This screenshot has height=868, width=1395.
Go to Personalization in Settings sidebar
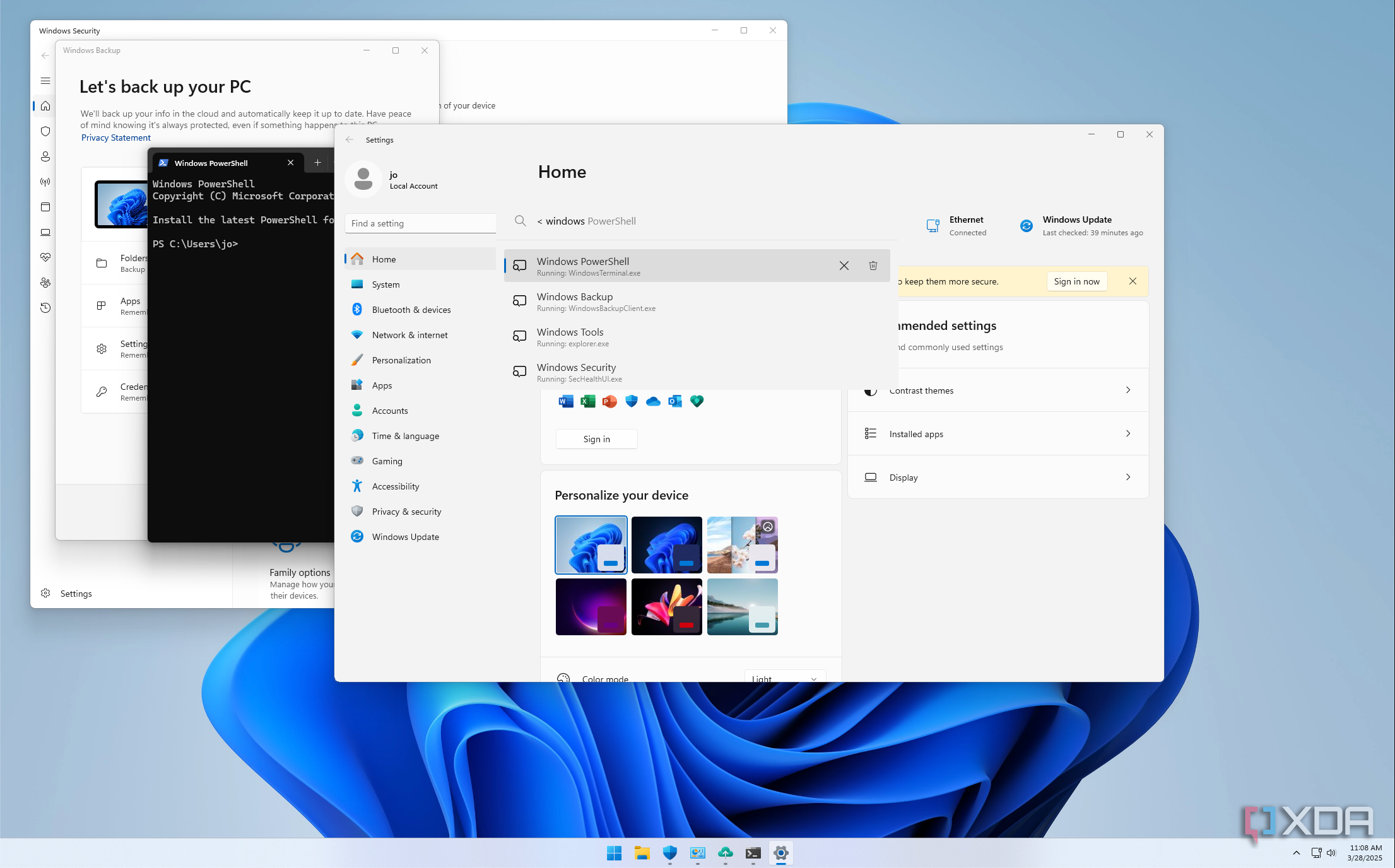420,360
